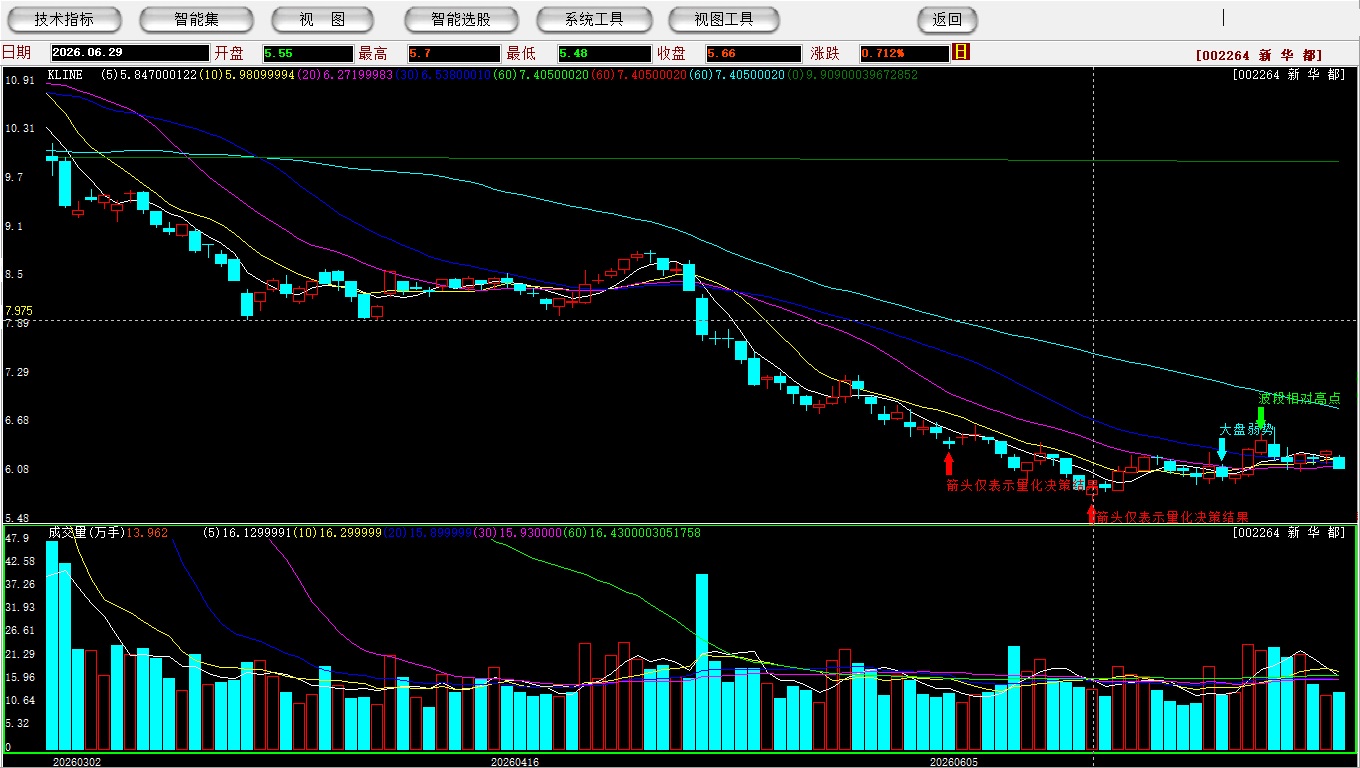The height and width of the screenshot is (768, 1360).
Task: Click the KLINE indicator label
Action: (66, 75)
